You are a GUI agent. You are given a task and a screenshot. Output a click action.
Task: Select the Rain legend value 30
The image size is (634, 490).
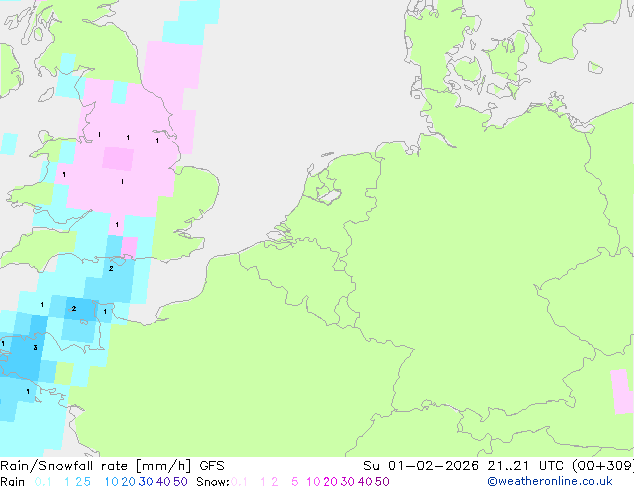coord(146,482)
